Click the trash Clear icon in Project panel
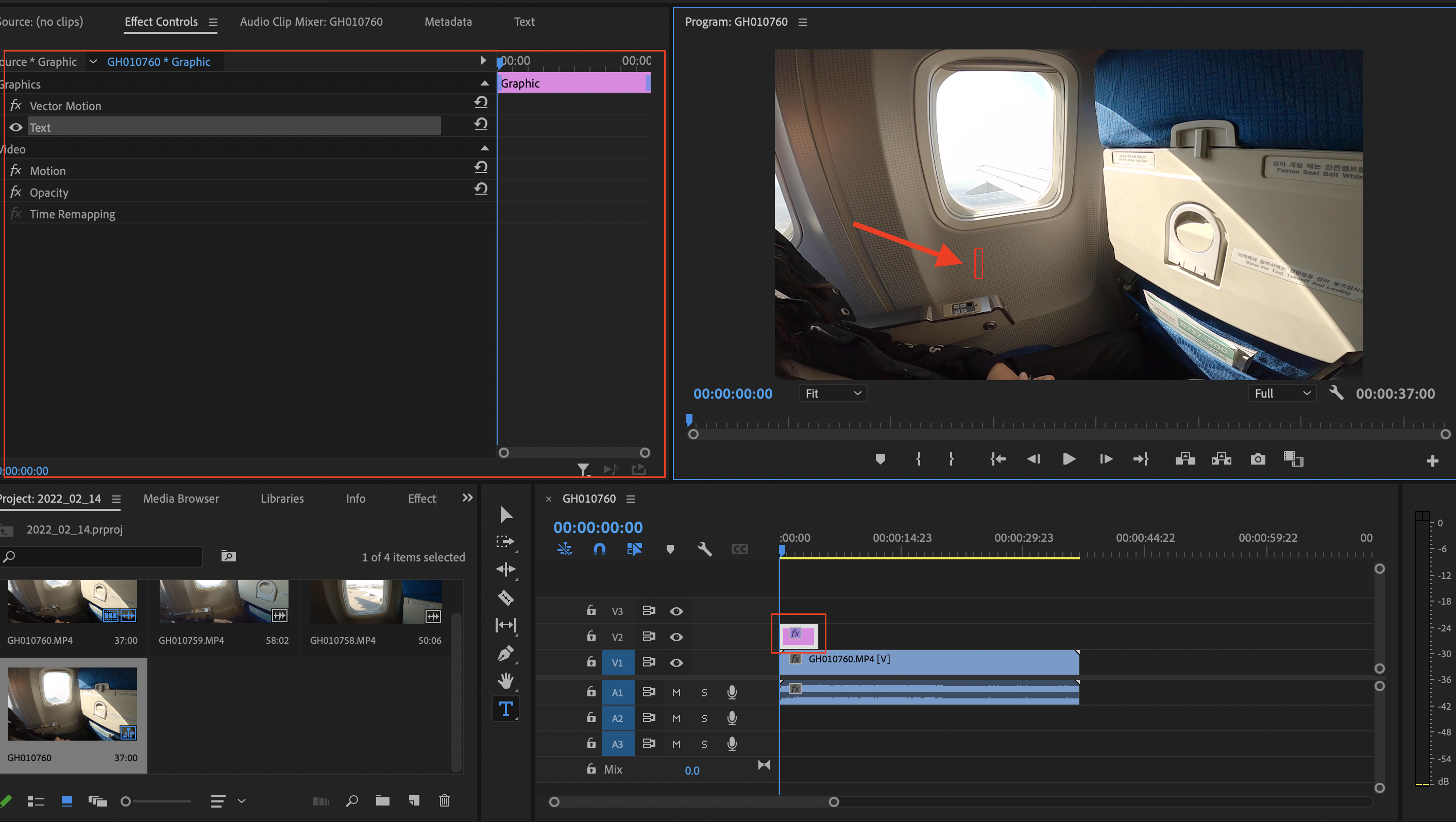The width and height of the screenshot is (1456, 822). tap(444, 800)
